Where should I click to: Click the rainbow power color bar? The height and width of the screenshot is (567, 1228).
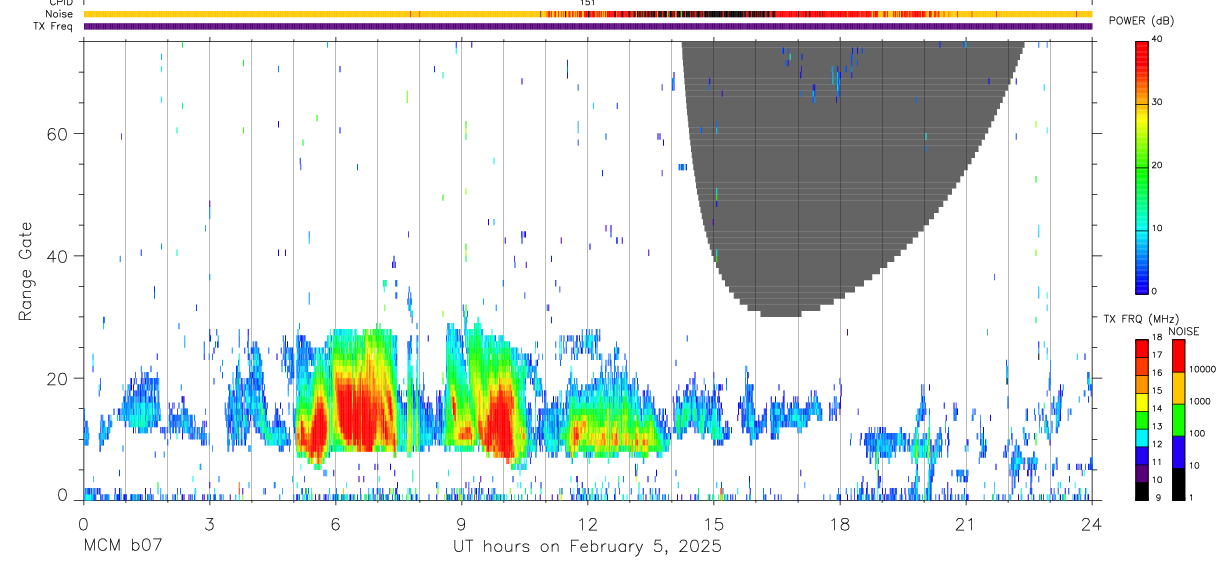click(1142, 167)
